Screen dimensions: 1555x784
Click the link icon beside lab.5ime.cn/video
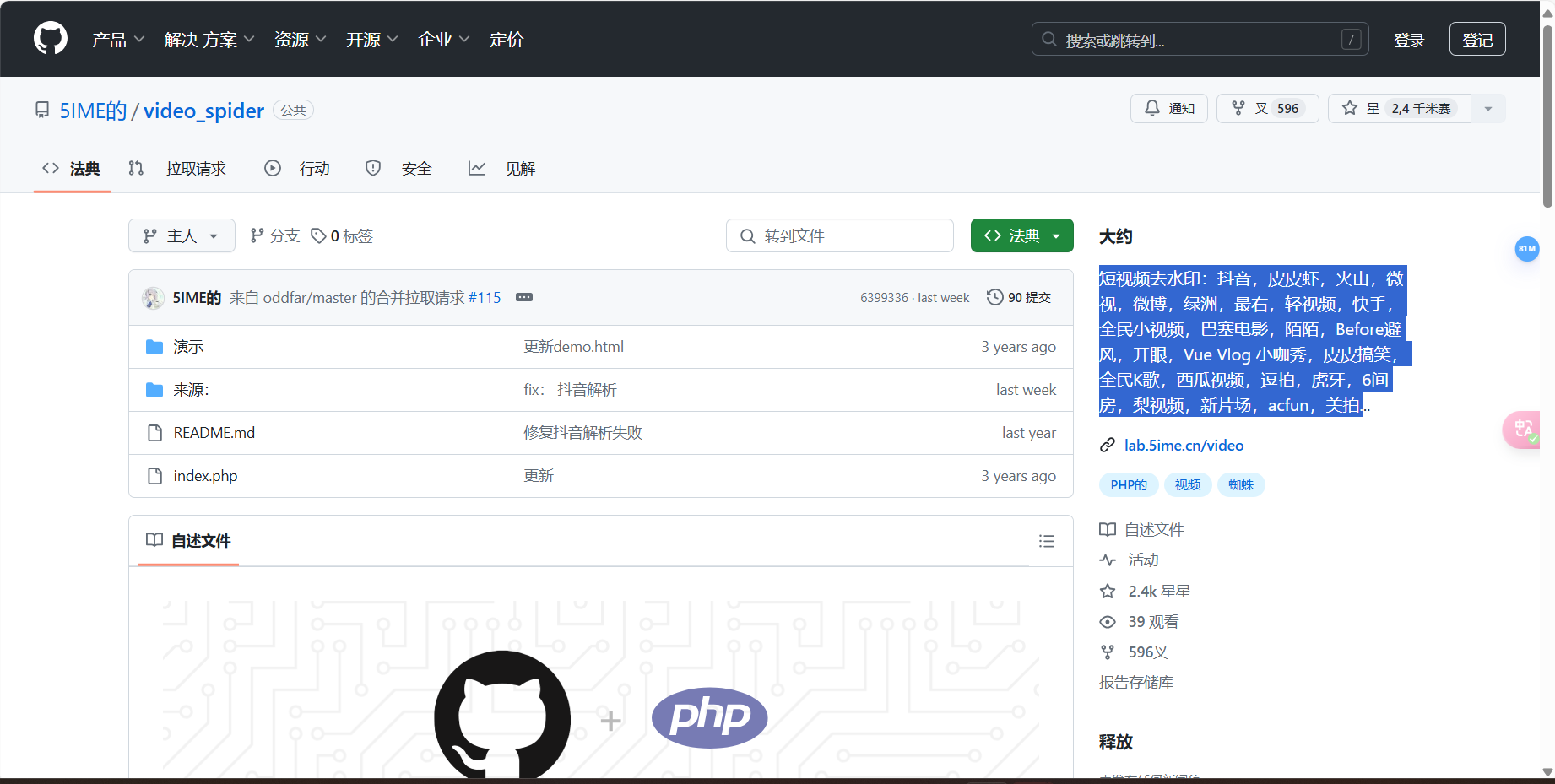coord(1107,445)
